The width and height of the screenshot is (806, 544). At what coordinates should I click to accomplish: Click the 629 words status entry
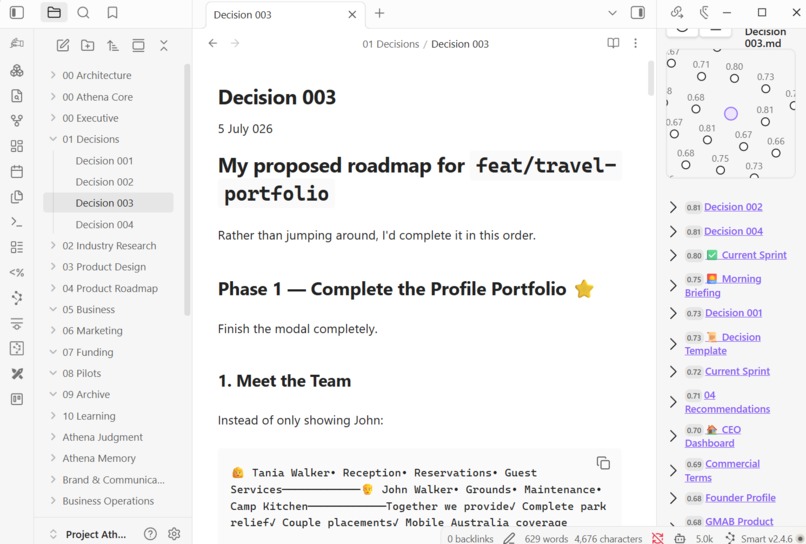(x=546, y=538)
